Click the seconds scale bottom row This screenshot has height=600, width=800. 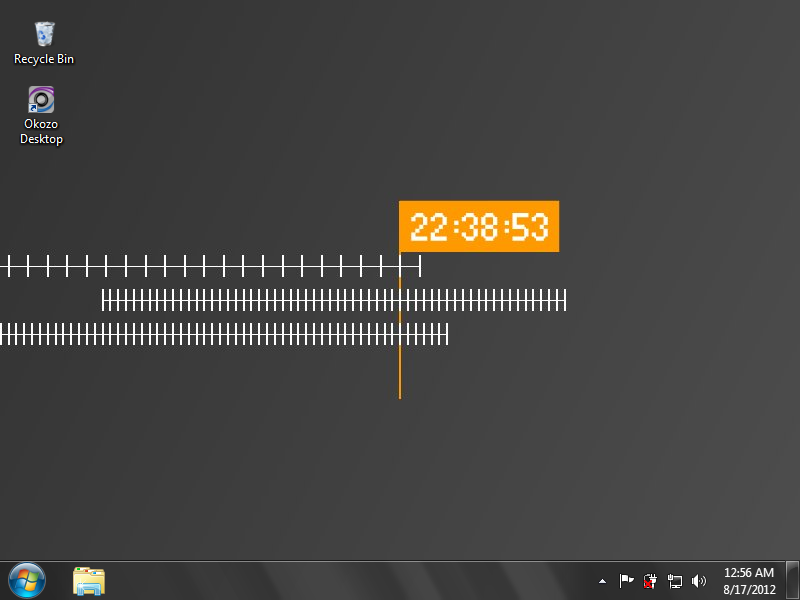pos(224,334)
